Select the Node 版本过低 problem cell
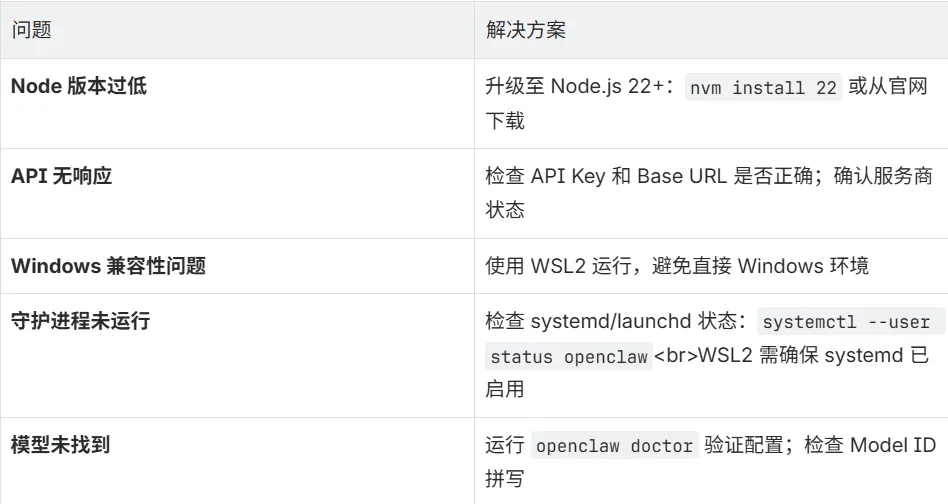948x504 pixels. (79, 86)
